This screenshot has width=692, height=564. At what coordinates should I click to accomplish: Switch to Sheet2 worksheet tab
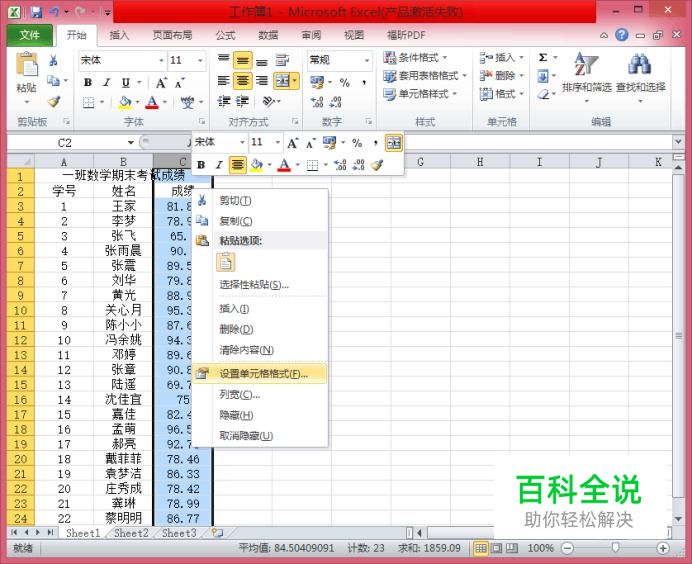tap(131, 533)
